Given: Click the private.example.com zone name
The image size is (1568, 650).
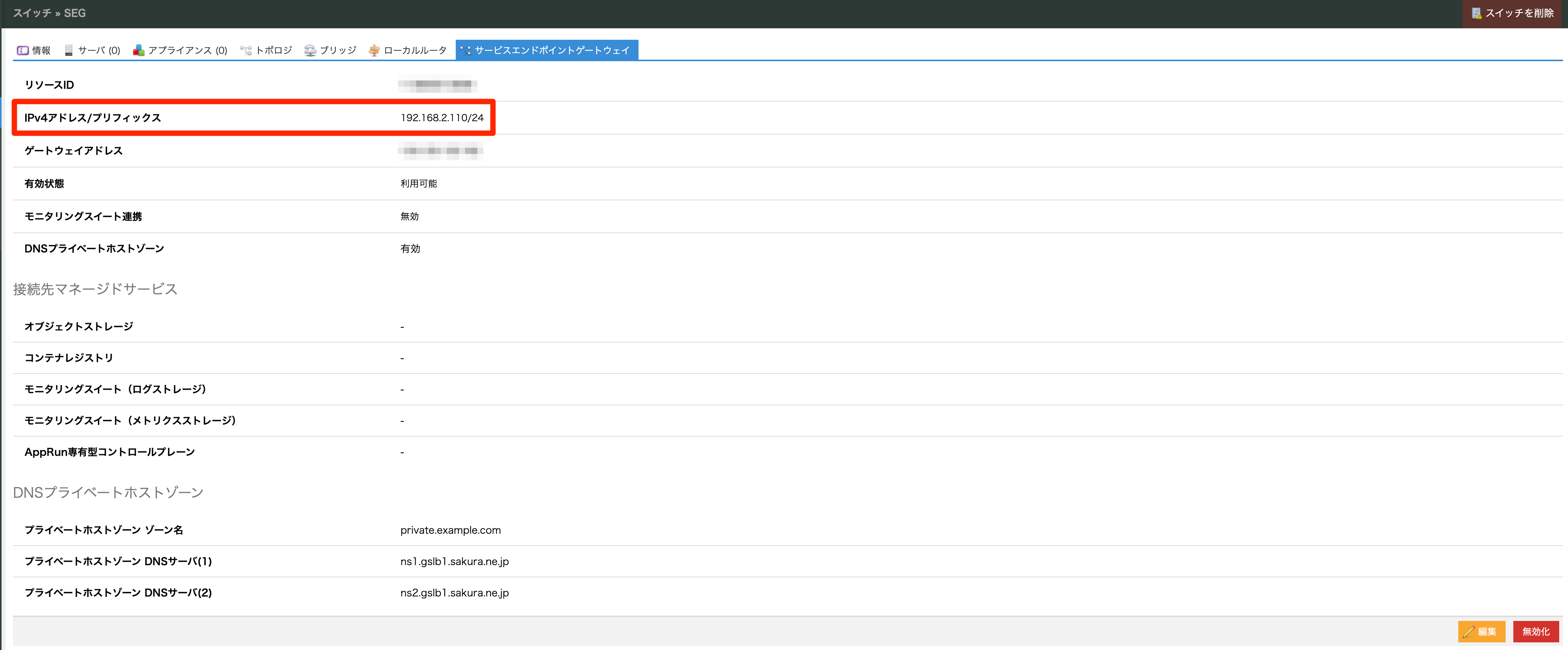Looking at the screenshot, I should click(450, 530).
